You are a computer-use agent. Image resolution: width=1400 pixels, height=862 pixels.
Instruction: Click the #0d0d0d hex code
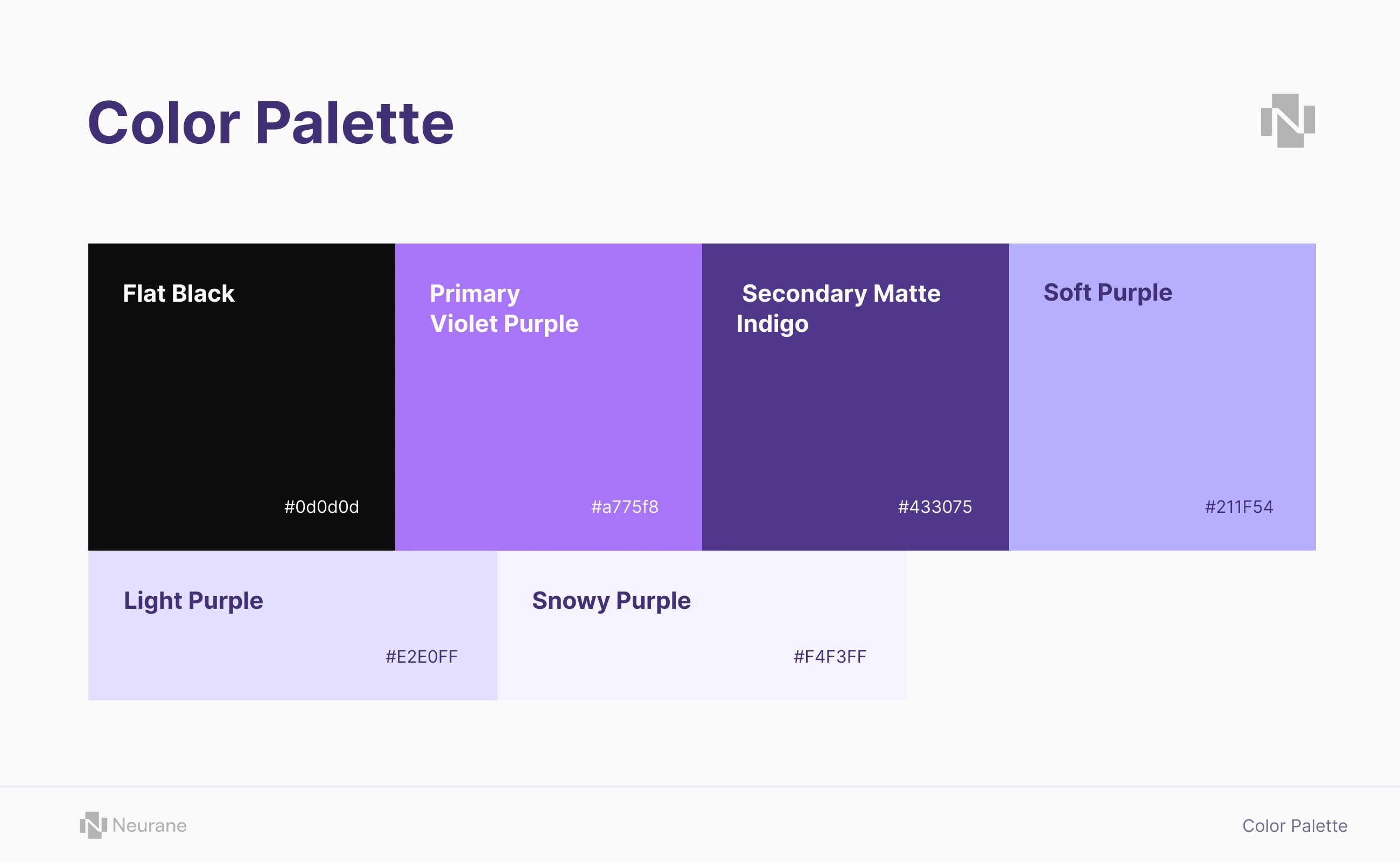[321, 507]
